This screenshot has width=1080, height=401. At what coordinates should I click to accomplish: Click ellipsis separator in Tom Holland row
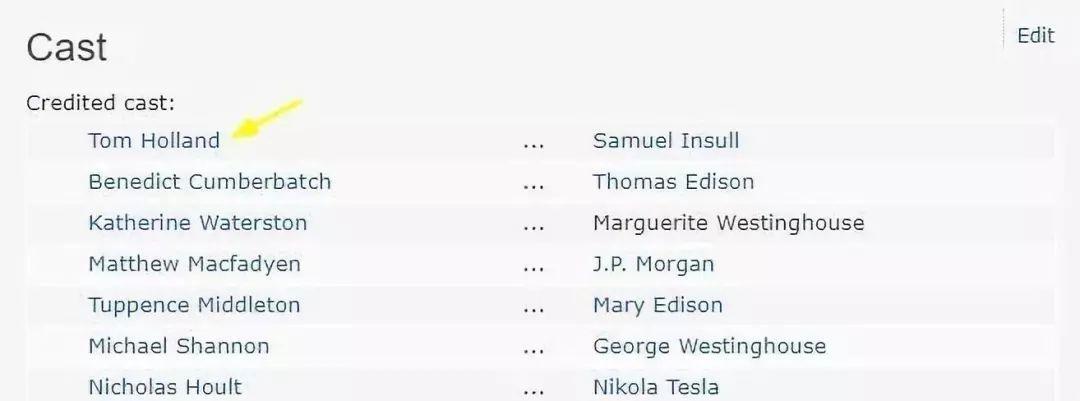533,145
